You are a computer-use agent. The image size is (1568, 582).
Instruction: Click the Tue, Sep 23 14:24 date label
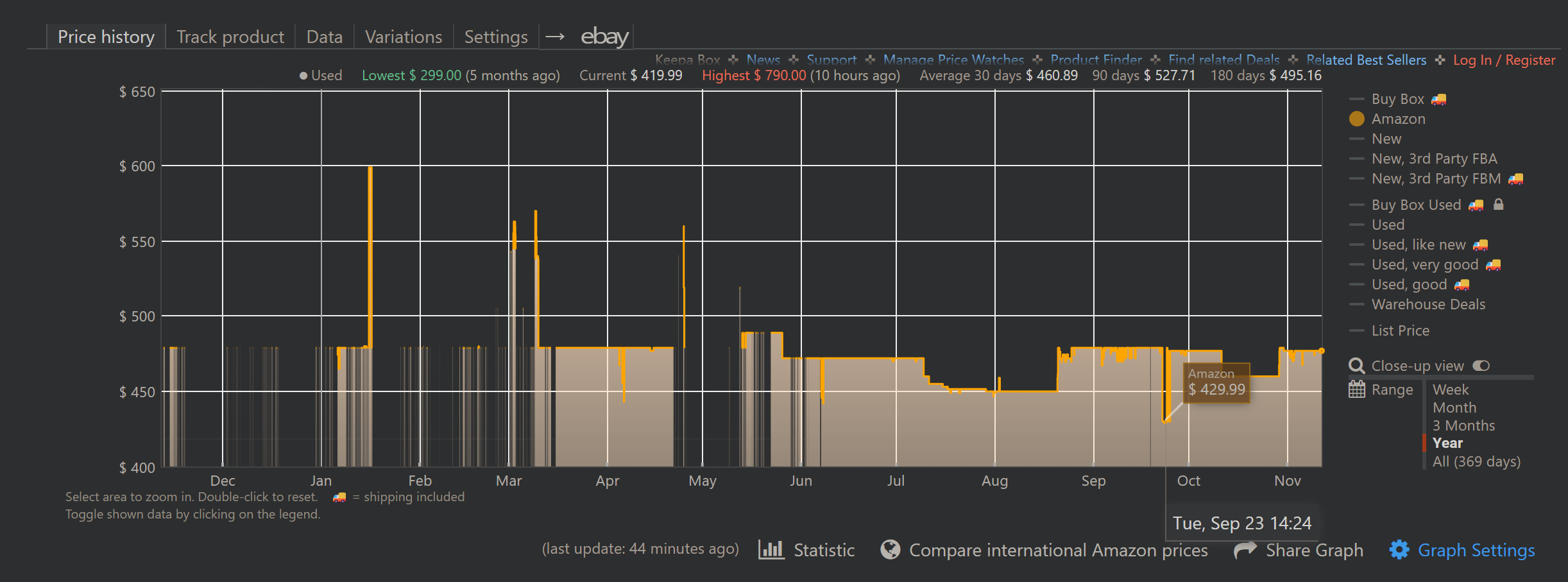(x=1242, y=523)
